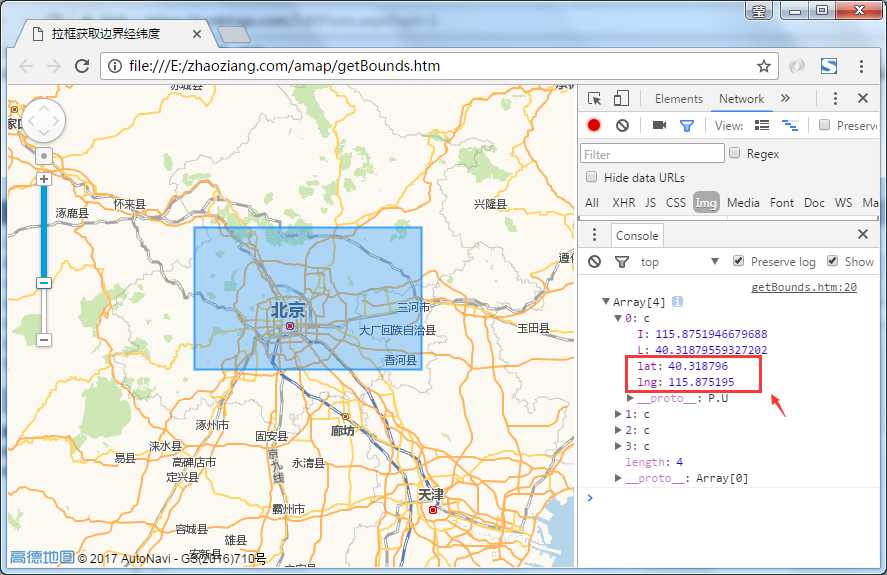Click the blue zoom slider track
This screenshot has height=575, width=887.
pos(44,232)
